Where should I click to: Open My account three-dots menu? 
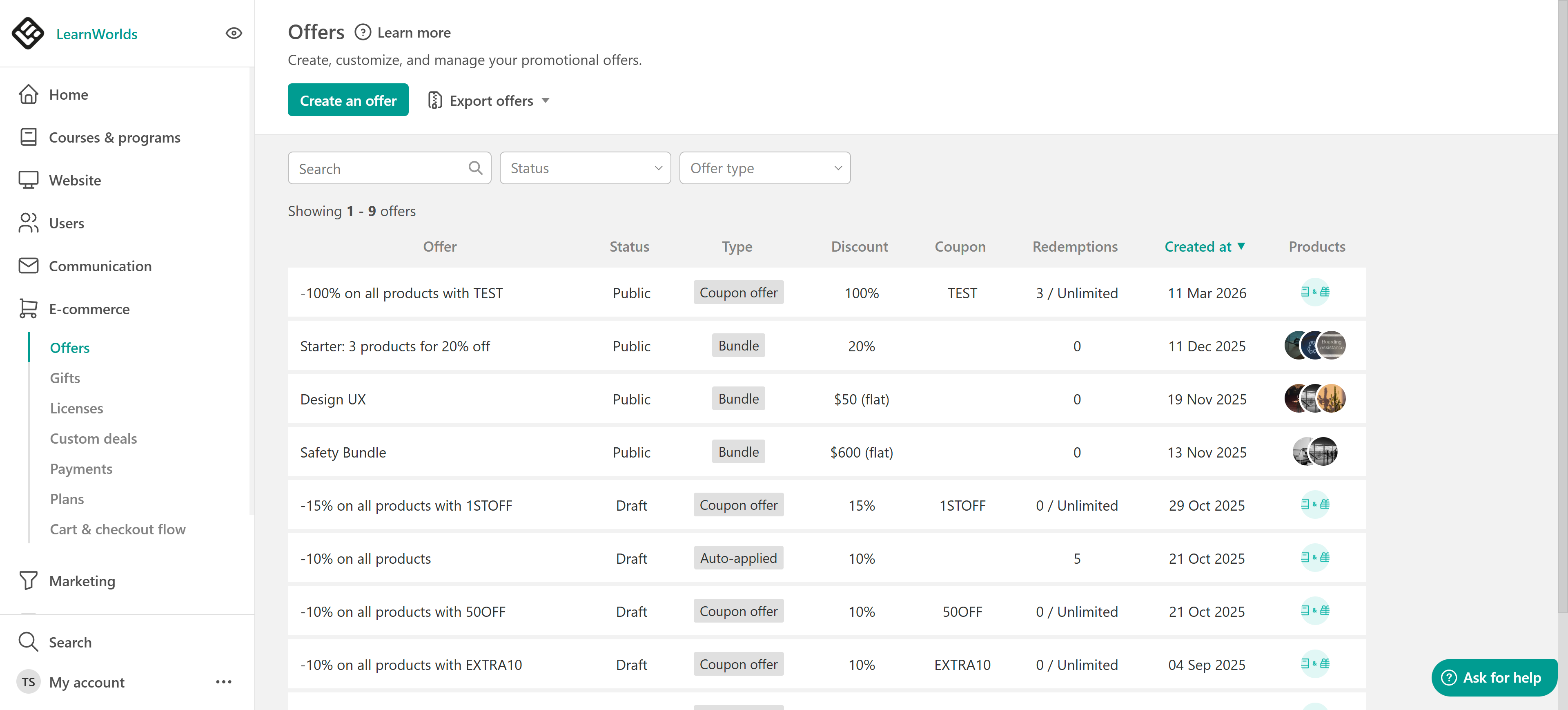[223, 682]
